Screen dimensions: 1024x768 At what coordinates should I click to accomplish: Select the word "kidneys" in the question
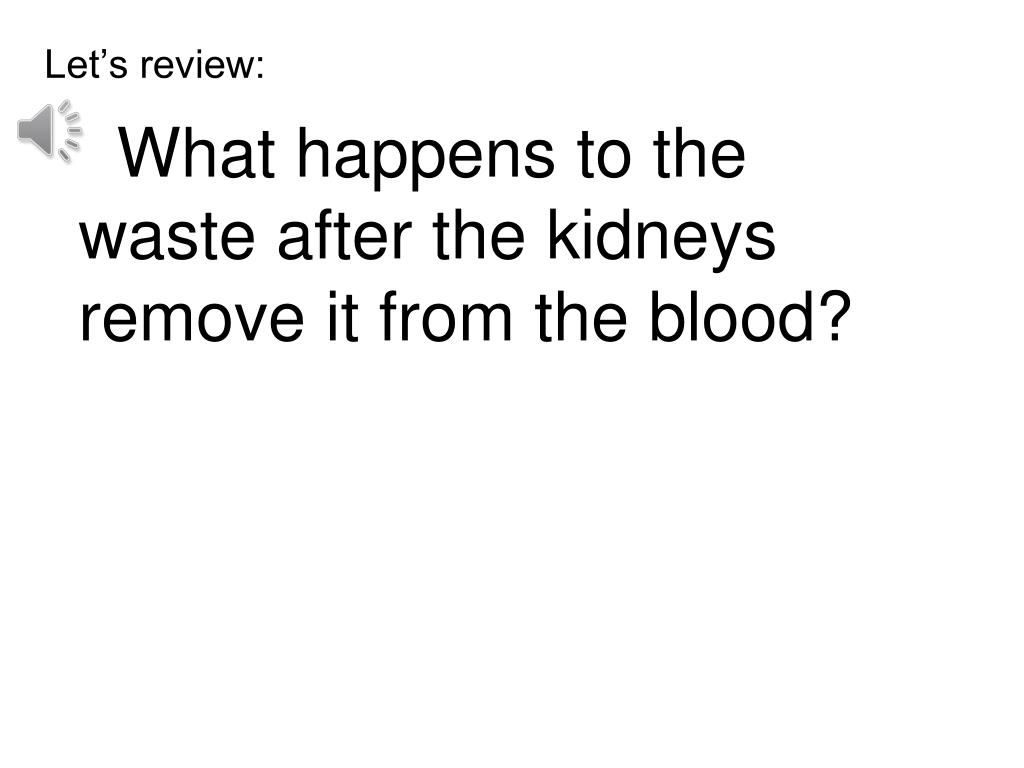tap(662, 238)
